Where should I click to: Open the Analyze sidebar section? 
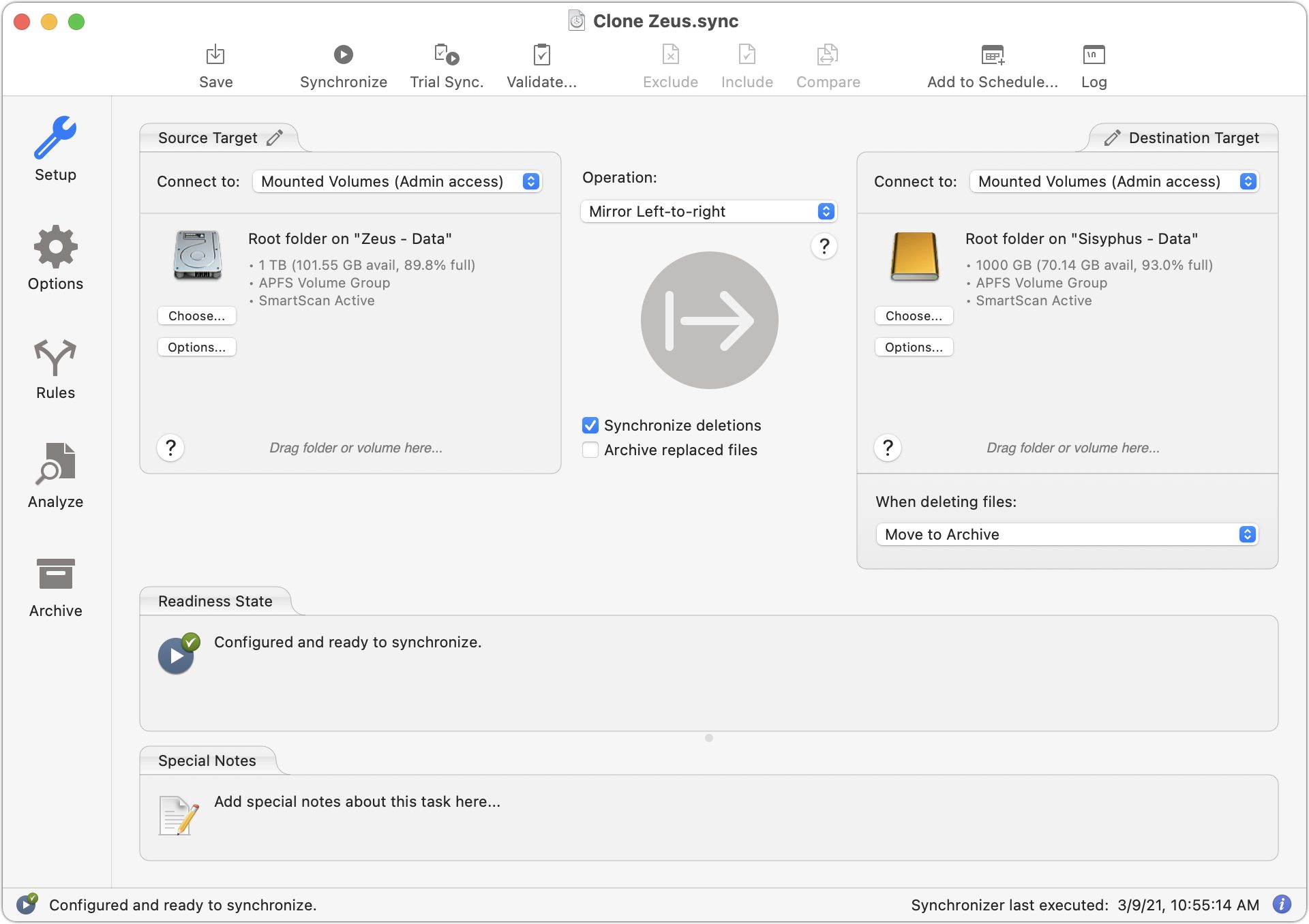pyautogui.click(x=55, y=476)
